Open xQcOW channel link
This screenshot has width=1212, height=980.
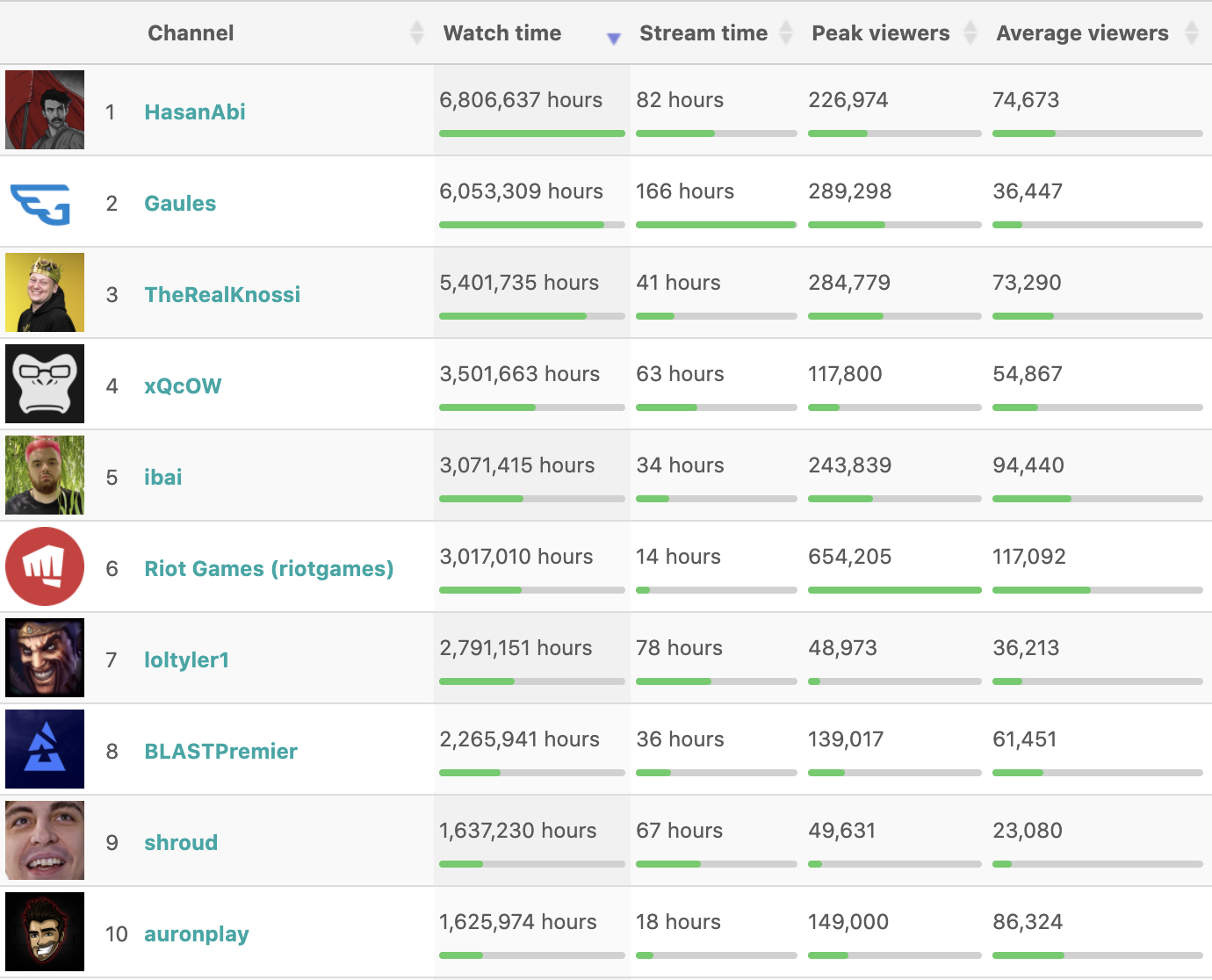click(x=183, y=386)
